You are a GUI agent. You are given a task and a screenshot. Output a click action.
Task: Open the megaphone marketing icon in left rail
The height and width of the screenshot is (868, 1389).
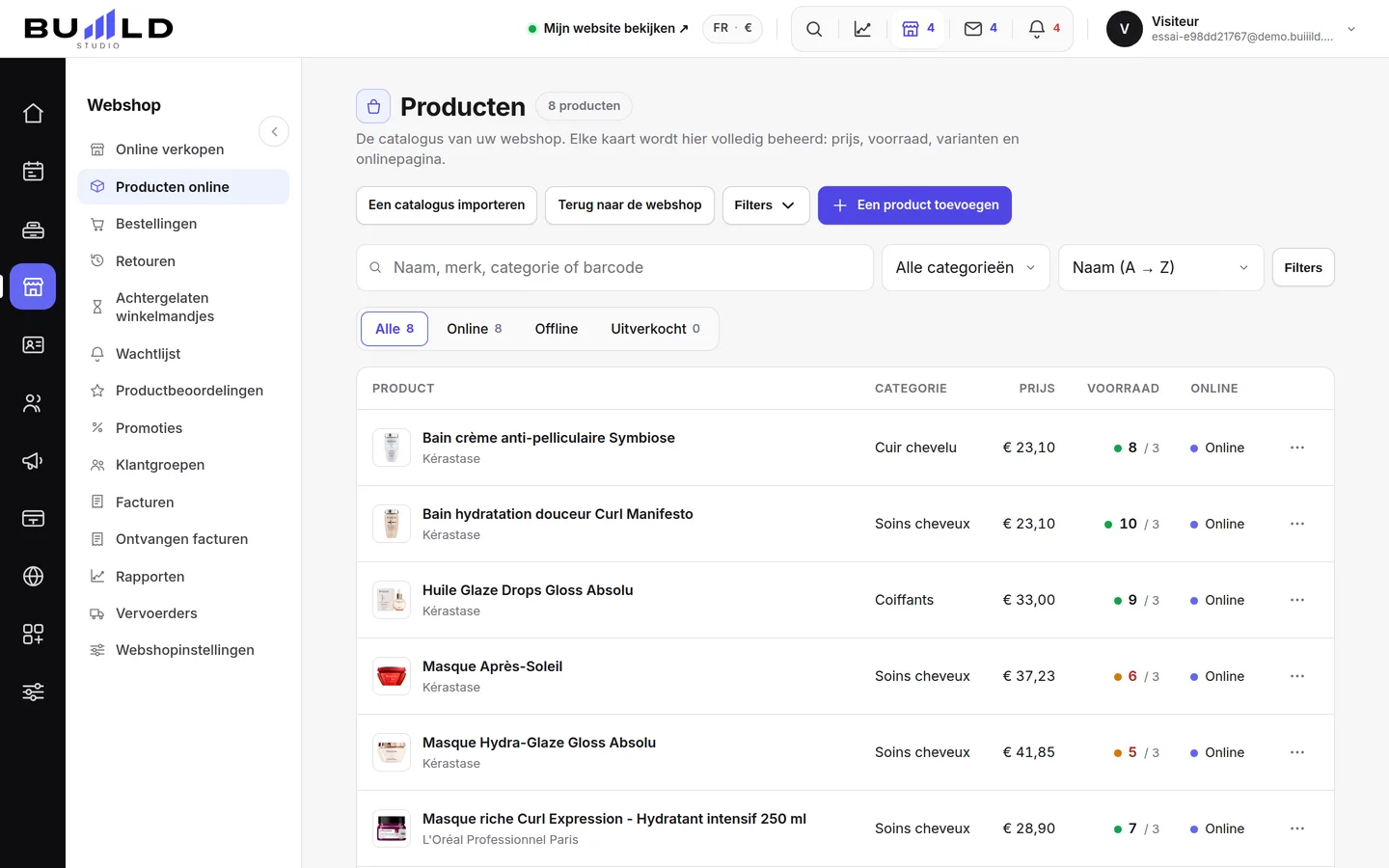coord(33,460)
